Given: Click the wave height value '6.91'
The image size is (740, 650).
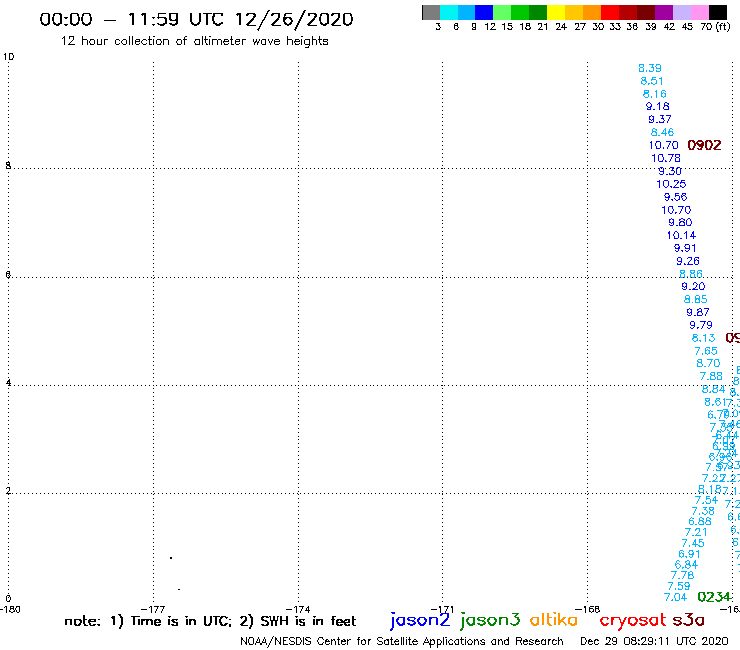Looking at the screenshot, I should coord(689,554).
